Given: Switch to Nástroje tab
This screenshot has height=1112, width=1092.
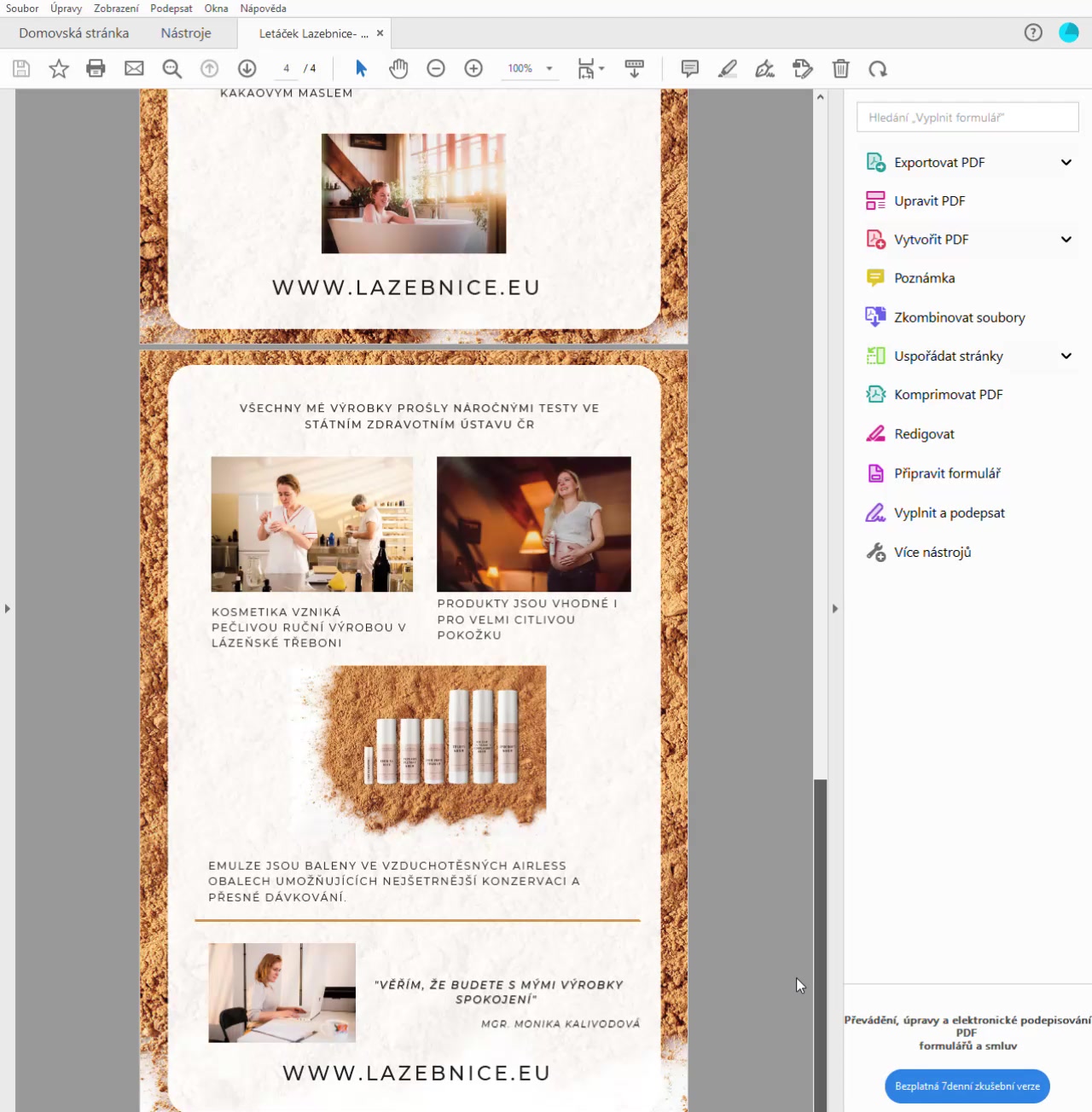Looking at the screenshot, I should pyautogui.click(x=186, y=33).
